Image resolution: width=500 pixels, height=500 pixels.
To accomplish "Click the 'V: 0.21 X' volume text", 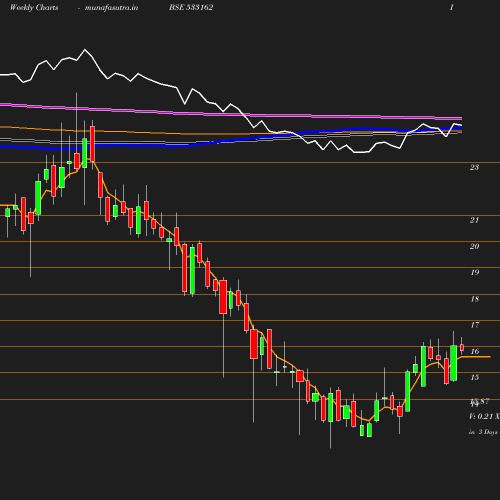I will click(x=484, y=416).
